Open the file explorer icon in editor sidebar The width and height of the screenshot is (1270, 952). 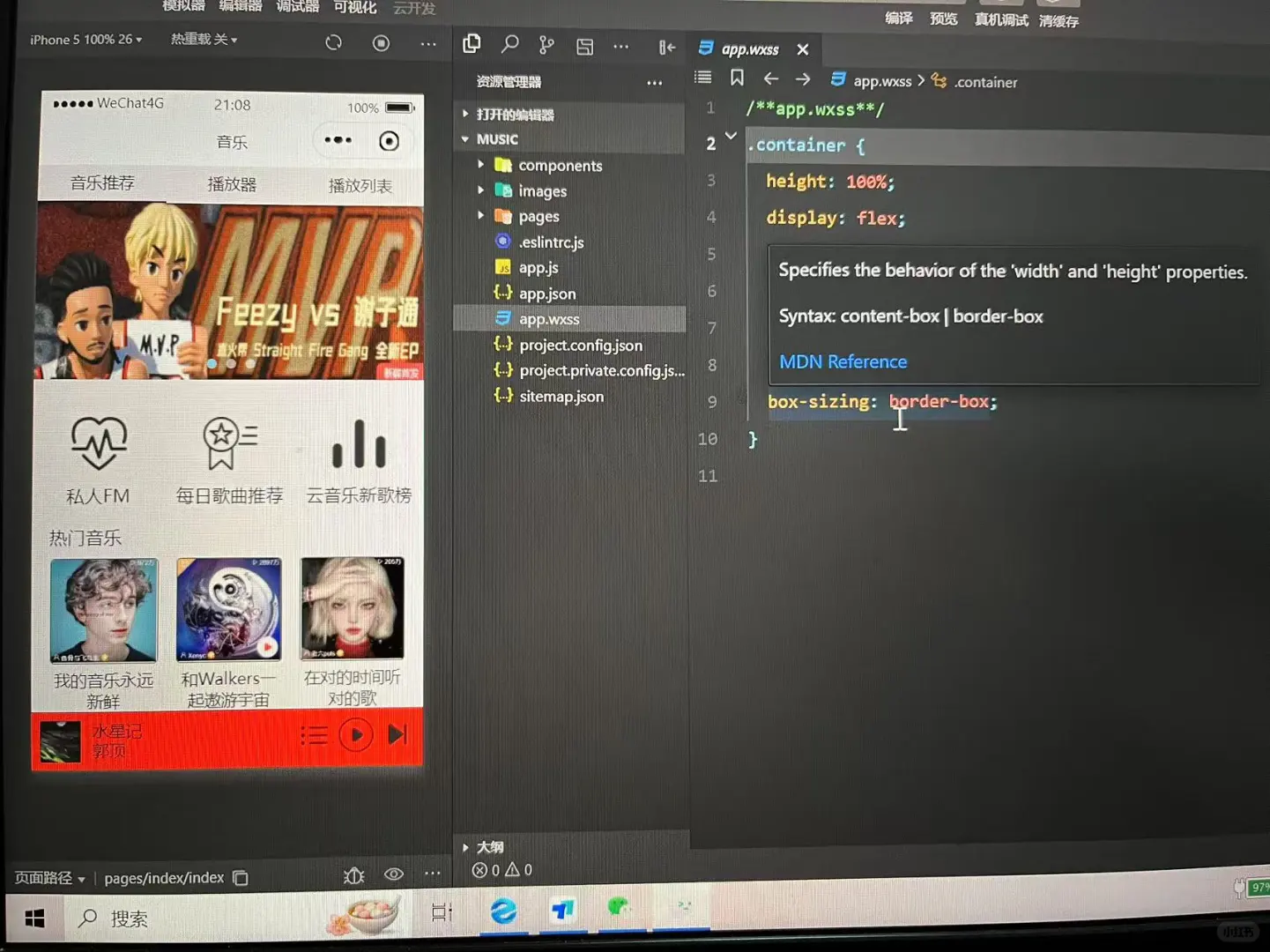click(x=472, y=44)
